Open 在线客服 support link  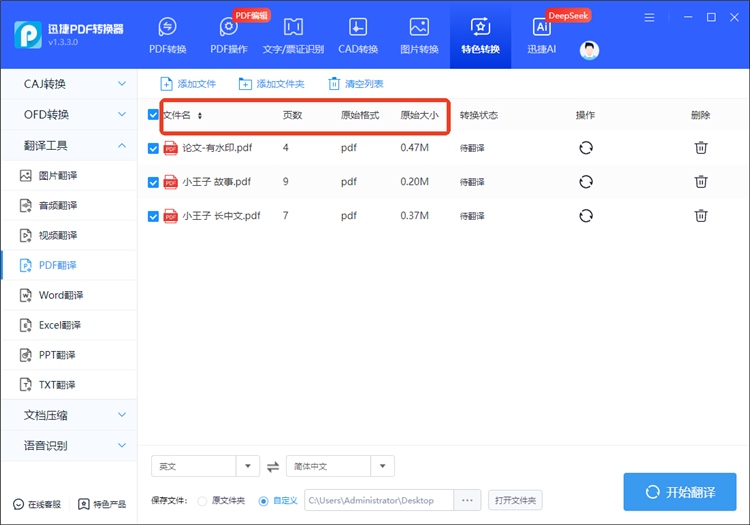(37, 504)
